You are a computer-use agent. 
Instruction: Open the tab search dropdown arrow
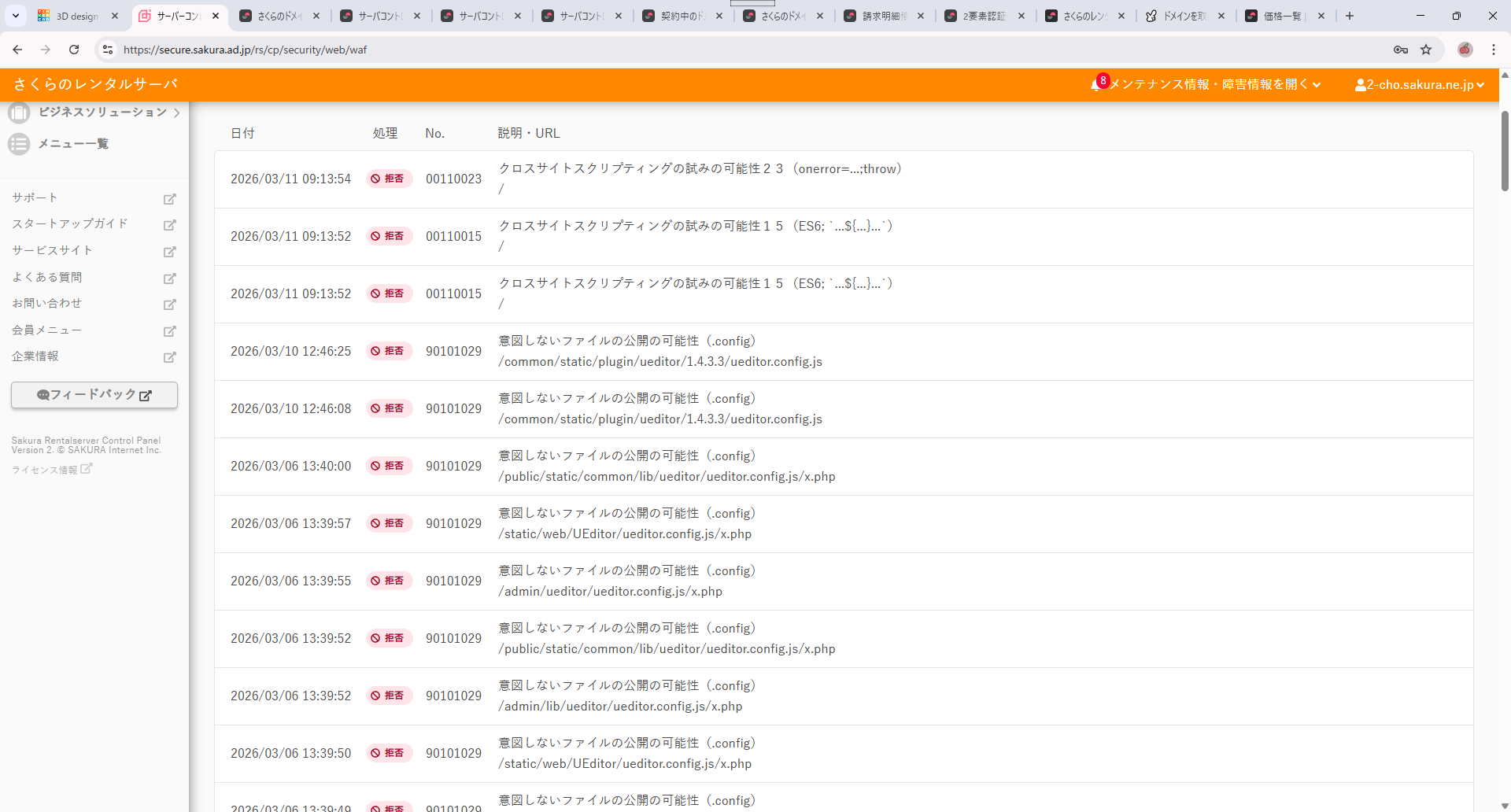[16, 16]
